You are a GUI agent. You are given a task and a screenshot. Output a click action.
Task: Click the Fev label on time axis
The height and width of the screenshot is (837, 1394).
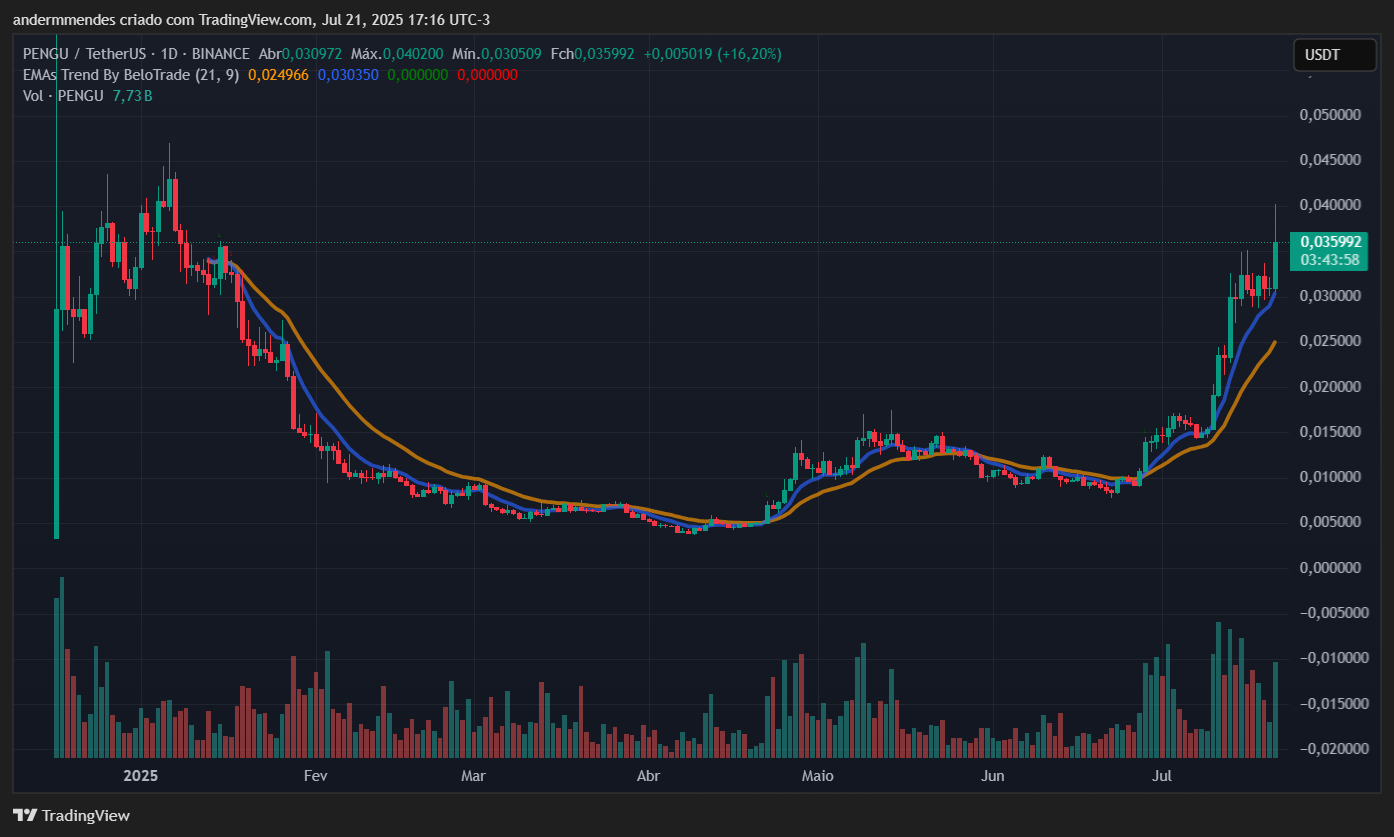pos(315,776)
